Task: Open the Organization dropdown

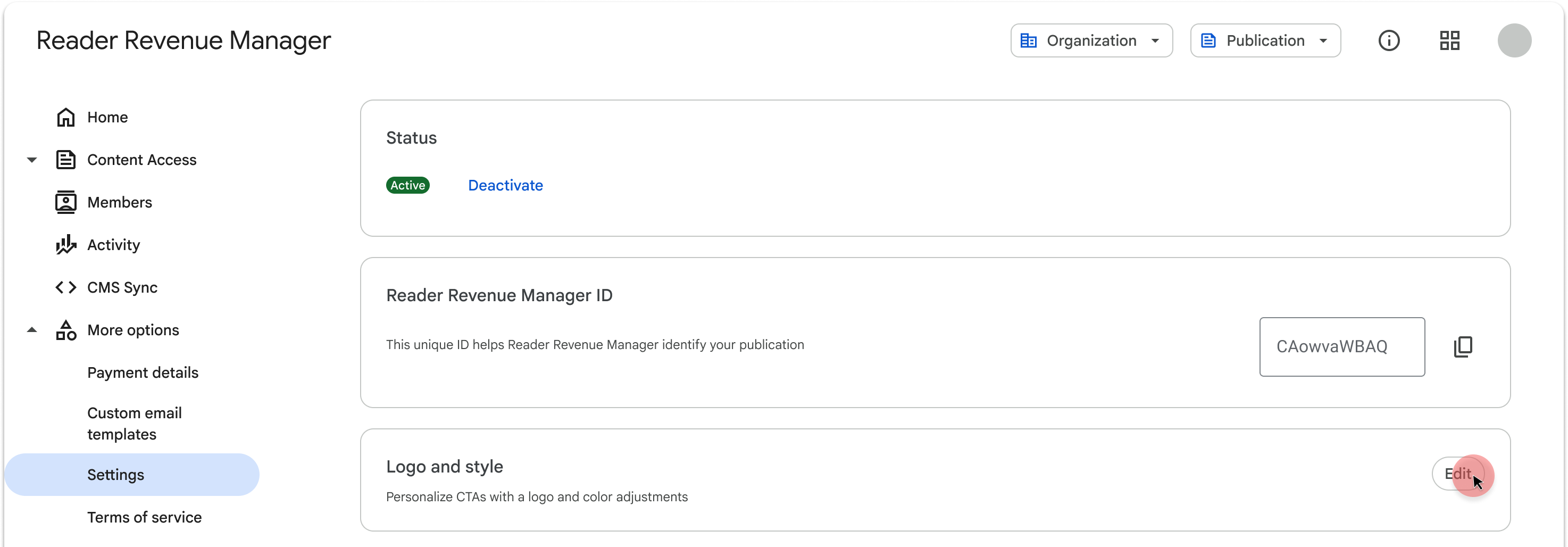Action: tap(1091, 41)
